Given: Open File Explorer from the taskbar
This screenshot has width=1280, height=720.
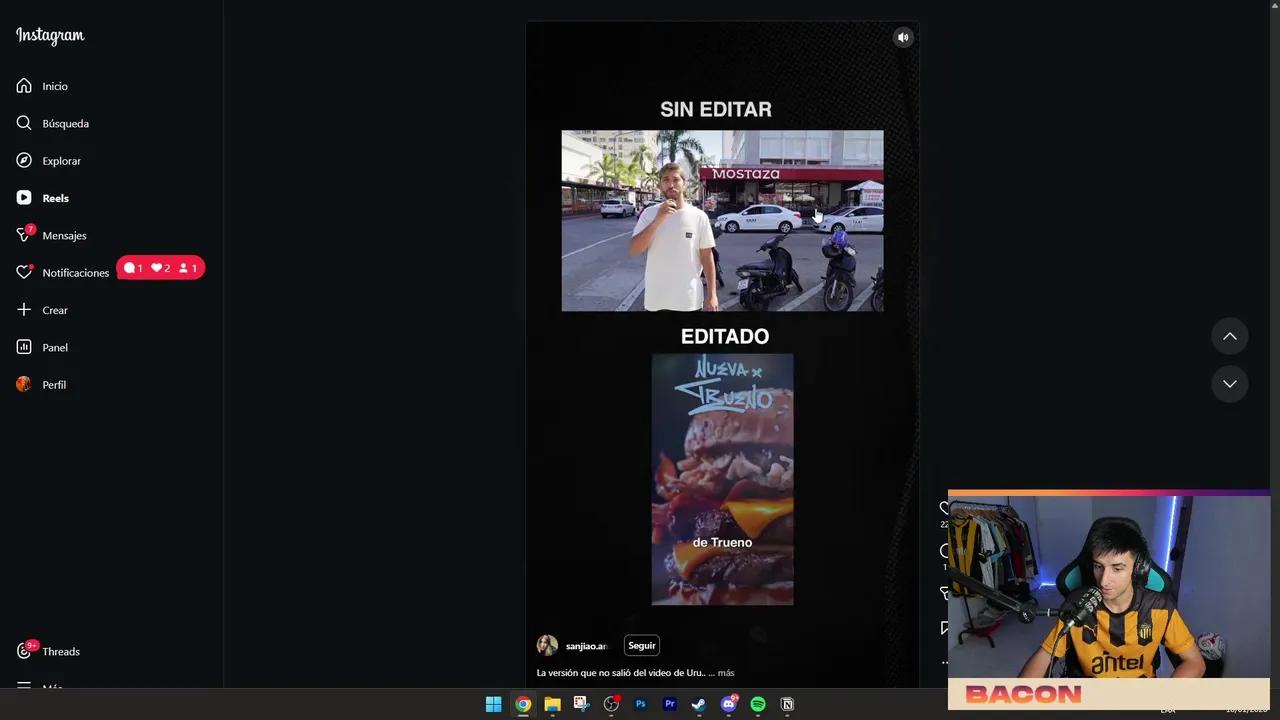Looking at the screenshot, I should (x=552, y=704).
